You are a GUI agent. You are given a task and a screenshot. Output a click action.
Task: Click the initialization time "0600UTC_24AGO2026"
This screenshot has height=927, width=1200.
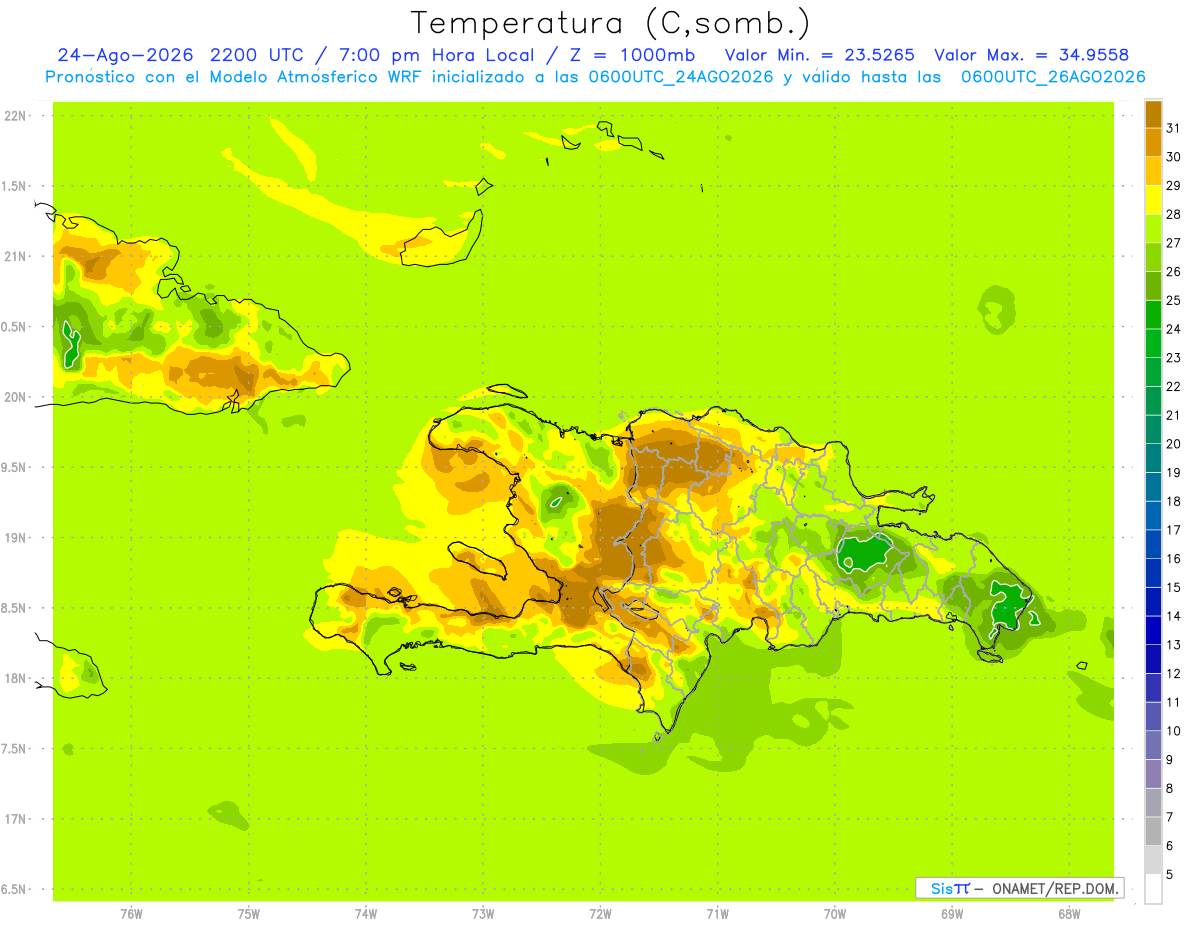pos(680,77)
